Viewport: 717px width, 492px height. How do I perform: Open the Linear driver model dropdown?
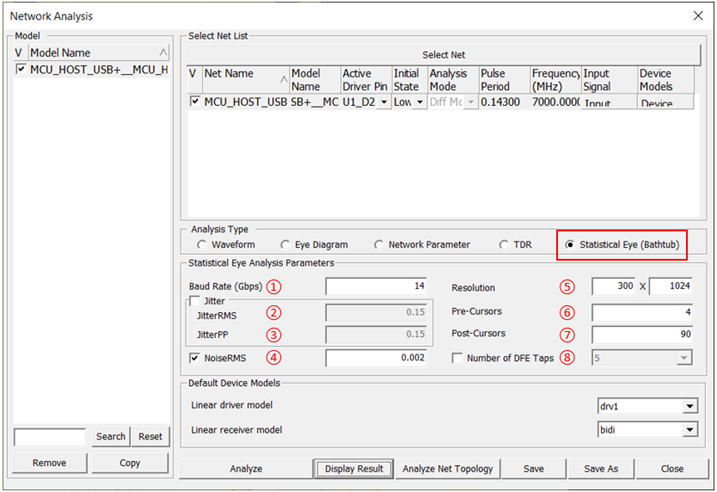pyautogui.click(x=690, y=407)
